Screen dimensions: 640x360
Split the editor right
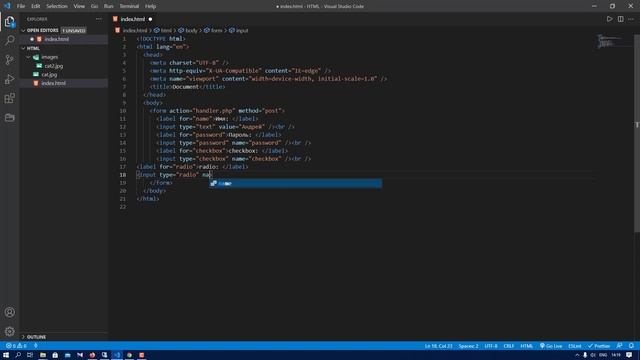pyautogui.click(x=620, y=19)
